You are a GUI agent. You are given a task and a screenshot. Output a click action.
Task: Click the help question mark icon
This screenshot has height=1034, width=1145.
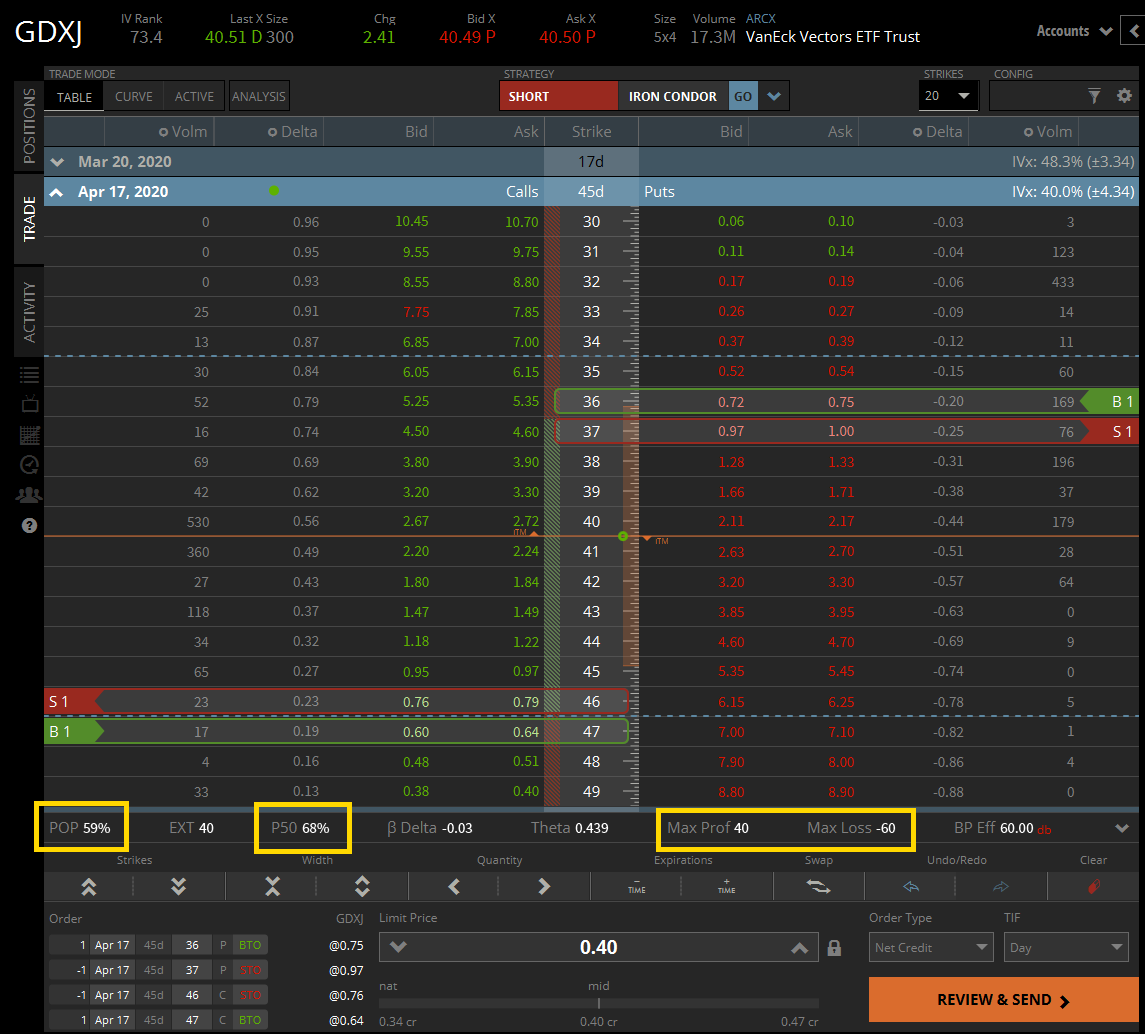(29, 525)
